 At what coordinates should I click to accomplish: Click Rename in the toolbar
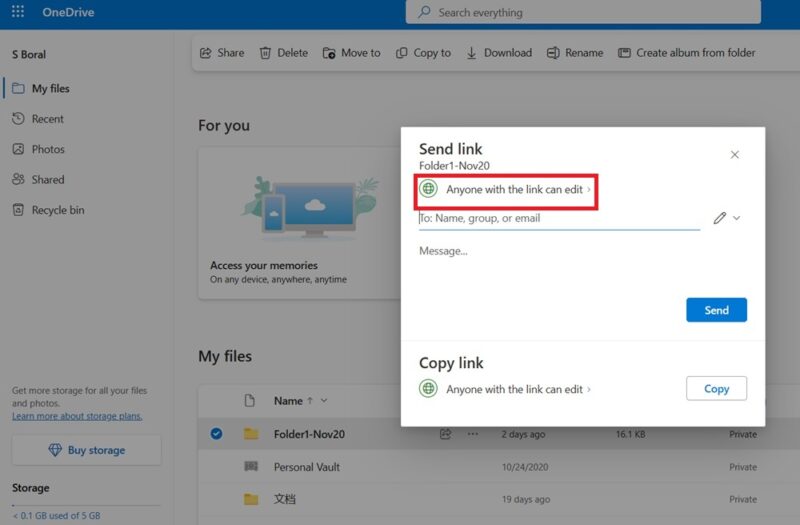coord(575,53)
